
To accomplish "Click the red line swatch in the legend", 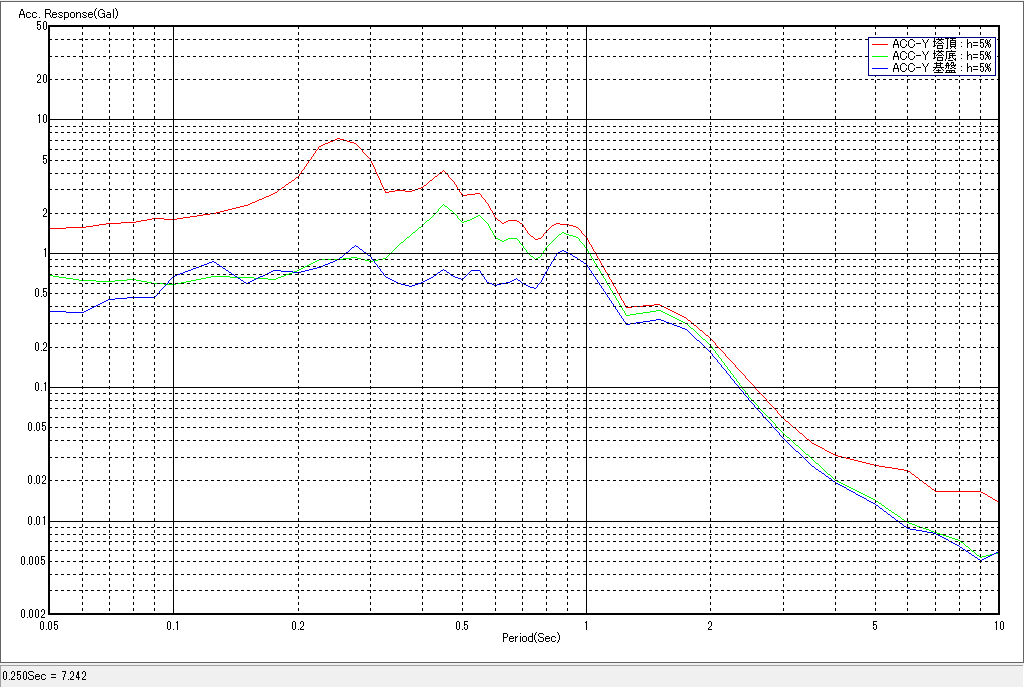I will coord(880,44).
